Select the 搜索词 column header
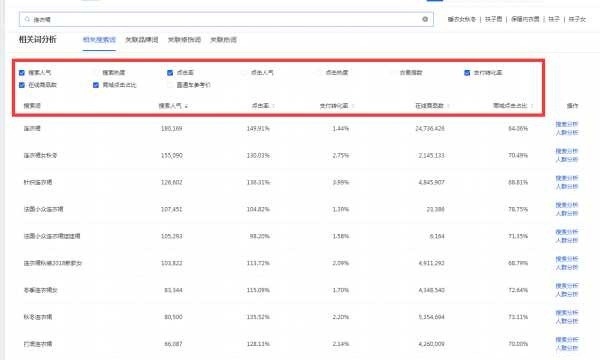The height and width of the screenshot is (360, 600). [x=32, y=106]
